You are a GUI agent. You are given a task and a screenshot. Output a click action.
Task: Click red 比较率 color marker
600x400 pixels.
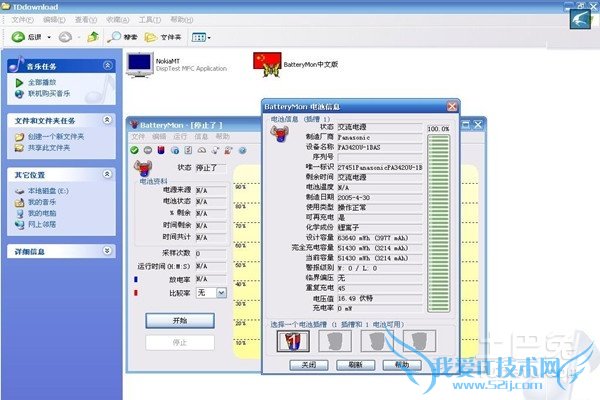(136, 293)
